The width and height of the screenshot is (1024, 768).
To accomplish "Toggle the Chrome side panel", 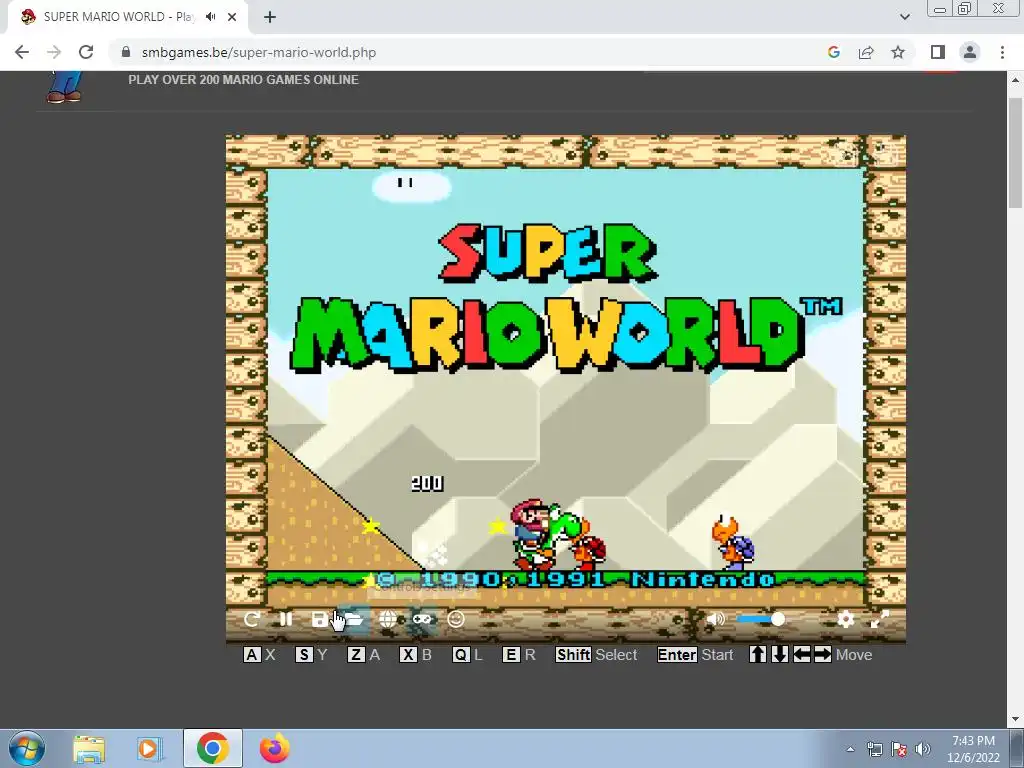I will (x=938, y=52).
